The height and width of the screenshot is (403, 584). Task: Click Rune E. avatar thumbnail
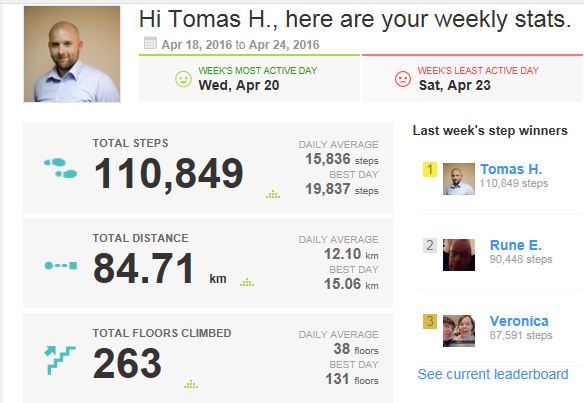click(459, 255)
